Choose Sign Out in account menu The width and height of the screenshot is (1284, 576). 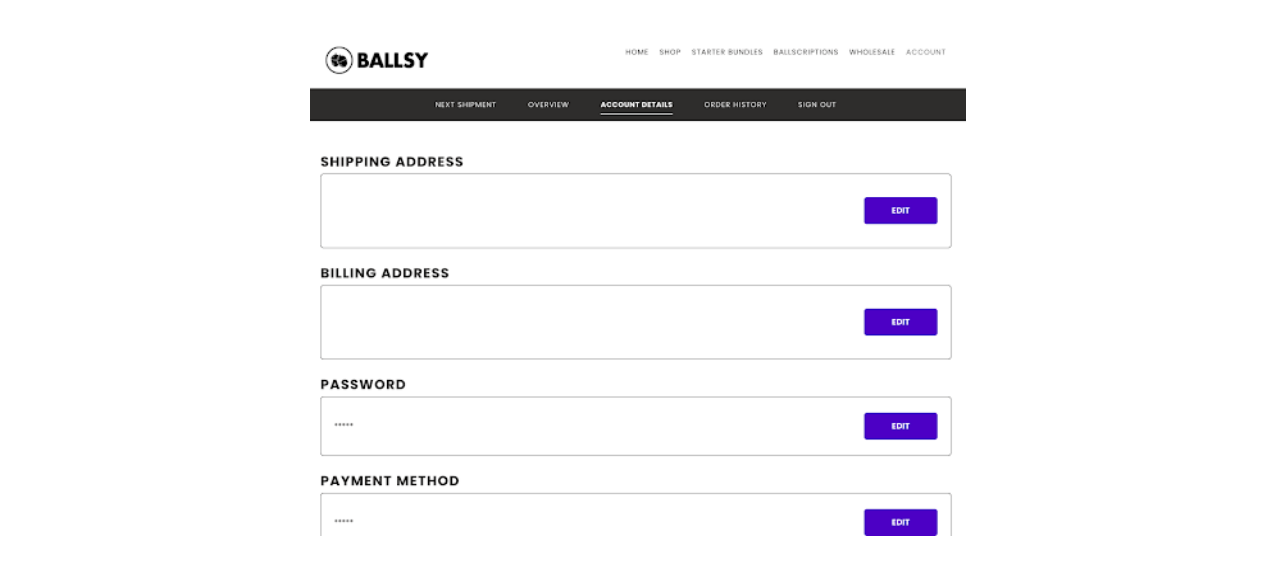pyautogui.click(x=817, y=105)
